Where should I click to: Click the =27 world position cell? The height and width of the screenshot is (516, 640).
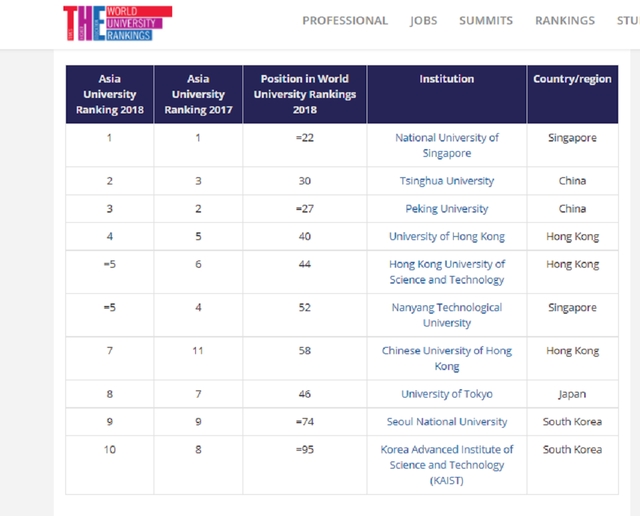point(304,209)
